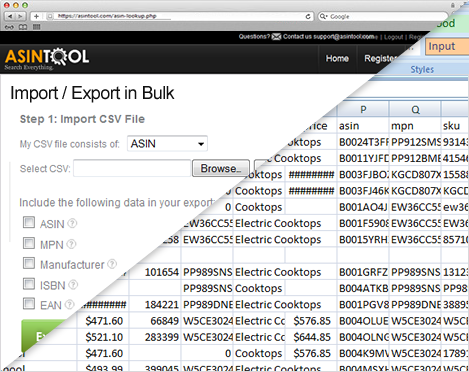
Task: Click the help icon next to MPN
Action: (71, 244)
